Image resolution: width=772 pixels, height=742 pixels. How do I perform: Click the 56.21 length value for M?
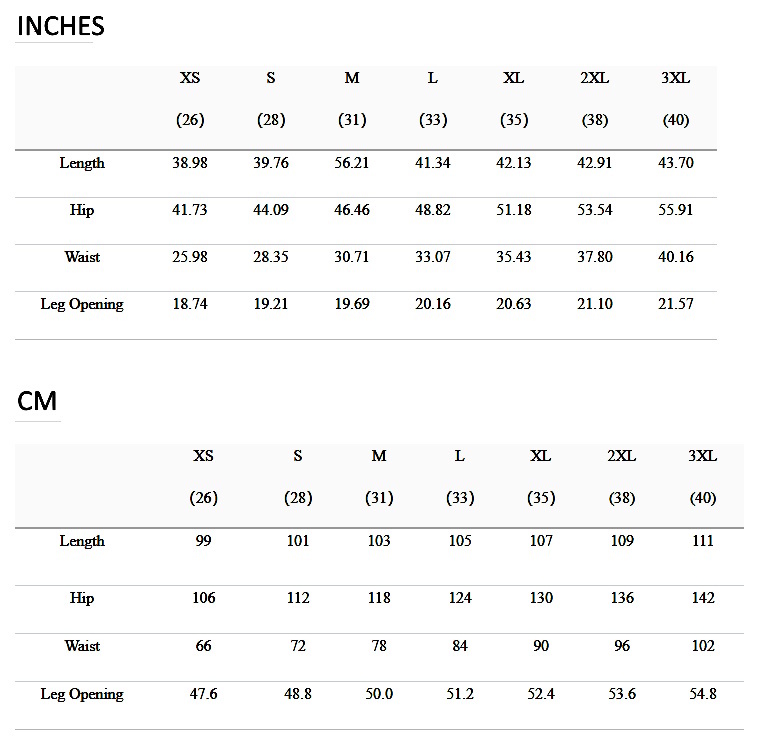[352, 163]
